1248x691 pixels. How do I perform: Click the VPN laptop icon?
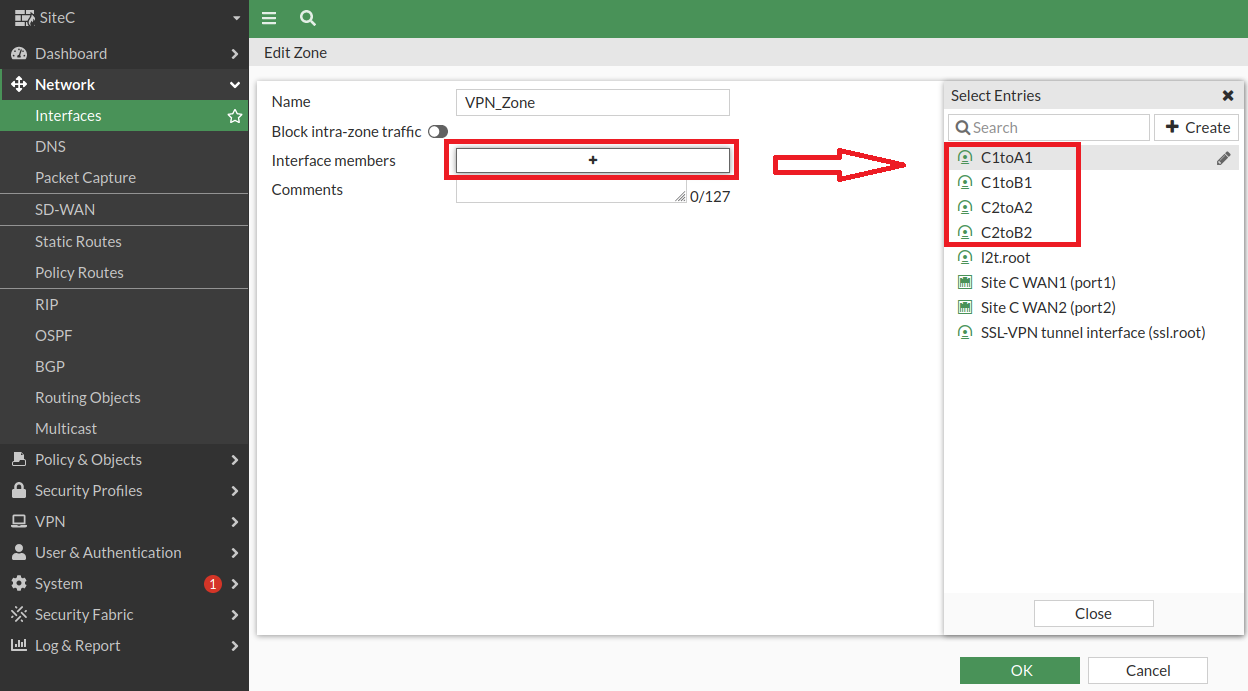tap(18, 521)
